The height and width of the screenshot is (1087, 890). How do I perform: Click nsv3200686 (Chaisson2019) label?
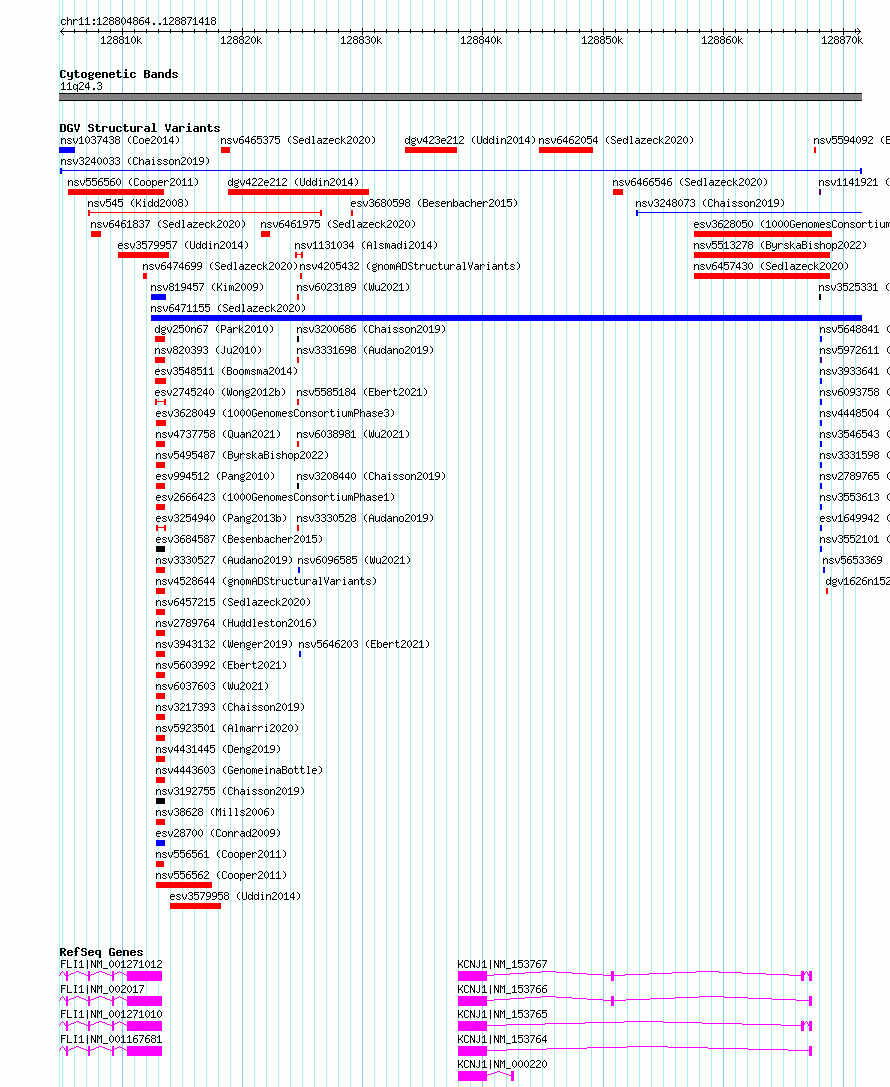pyautogui.click(x=371, y=329)
